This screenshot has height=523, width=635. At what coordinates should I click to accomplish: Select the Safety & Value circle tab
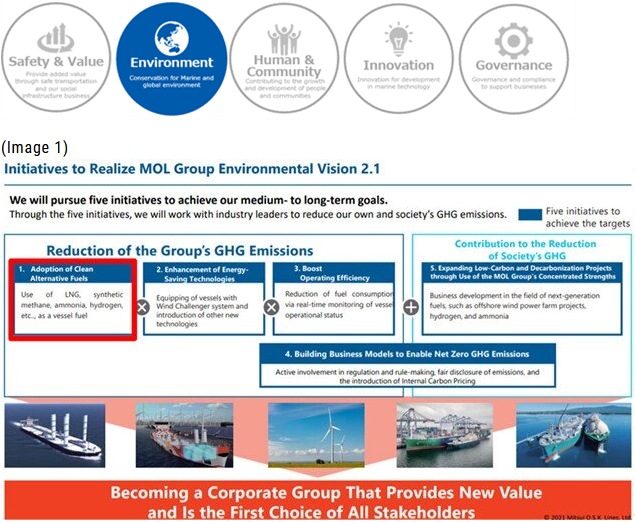pyautogui.click(x=56, y=59)
